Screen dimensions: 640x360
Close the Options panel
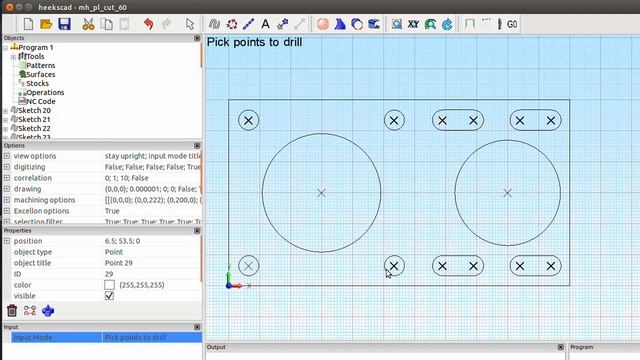197,146
